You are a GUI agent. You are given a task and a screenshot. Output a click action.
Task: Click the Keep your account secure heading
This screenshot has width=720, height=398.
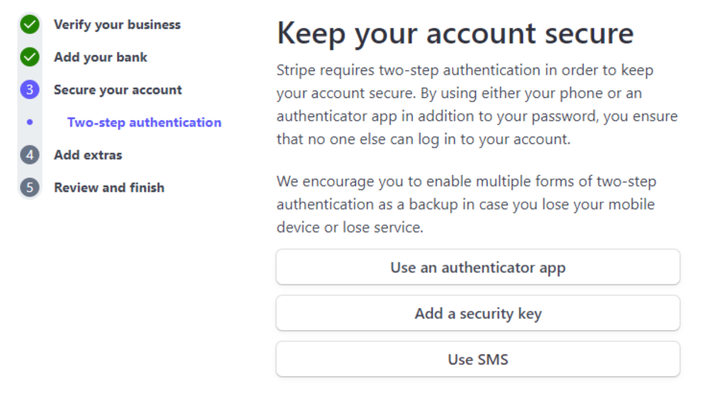coord(455,33)
